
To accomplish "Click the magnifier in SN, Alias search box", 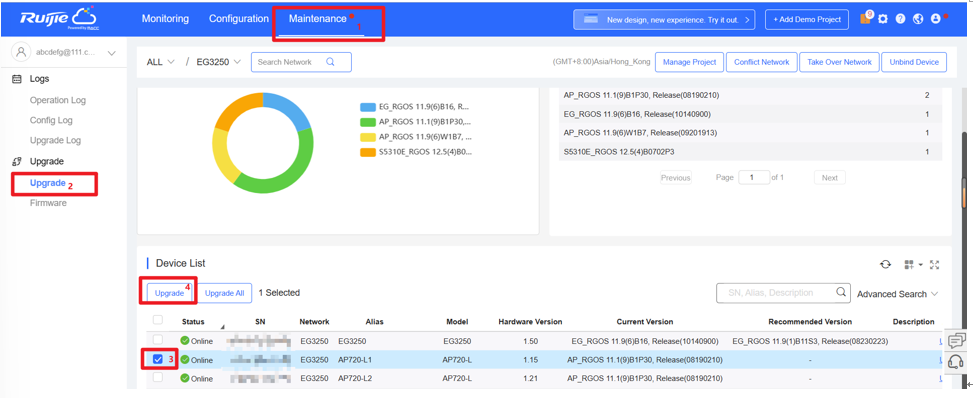I will pos(841,292).
